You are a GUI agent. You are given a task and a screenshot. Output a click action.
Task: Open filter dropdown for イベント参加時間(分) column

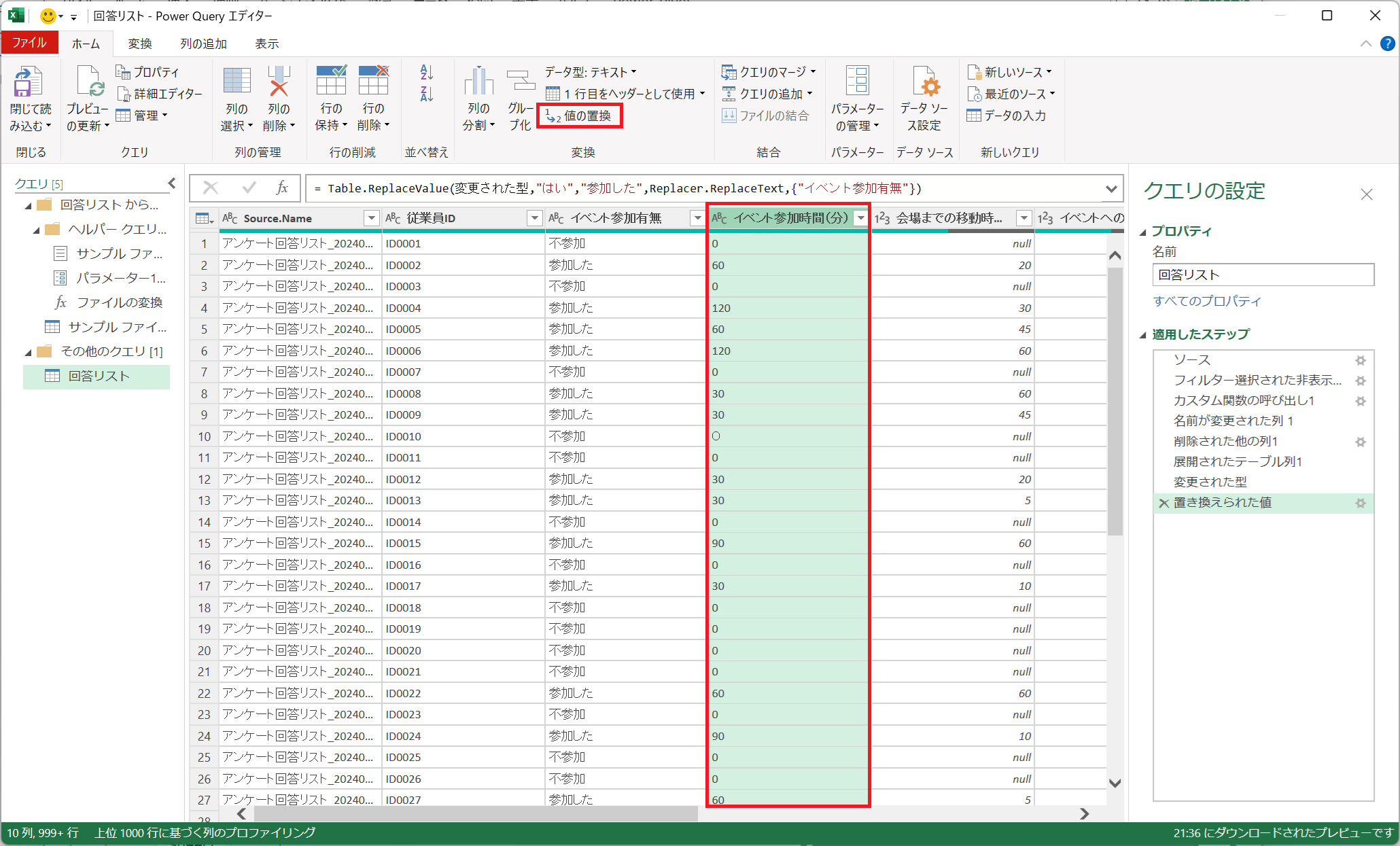click(861, 218)
